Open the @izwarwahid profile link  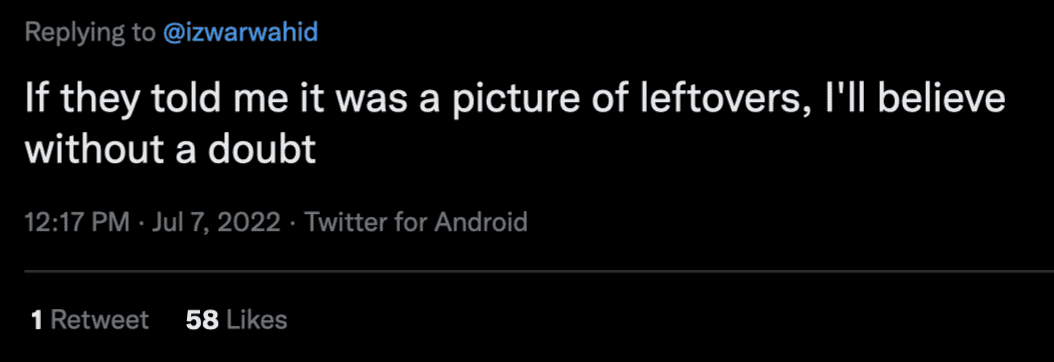(x=240, y=32)
